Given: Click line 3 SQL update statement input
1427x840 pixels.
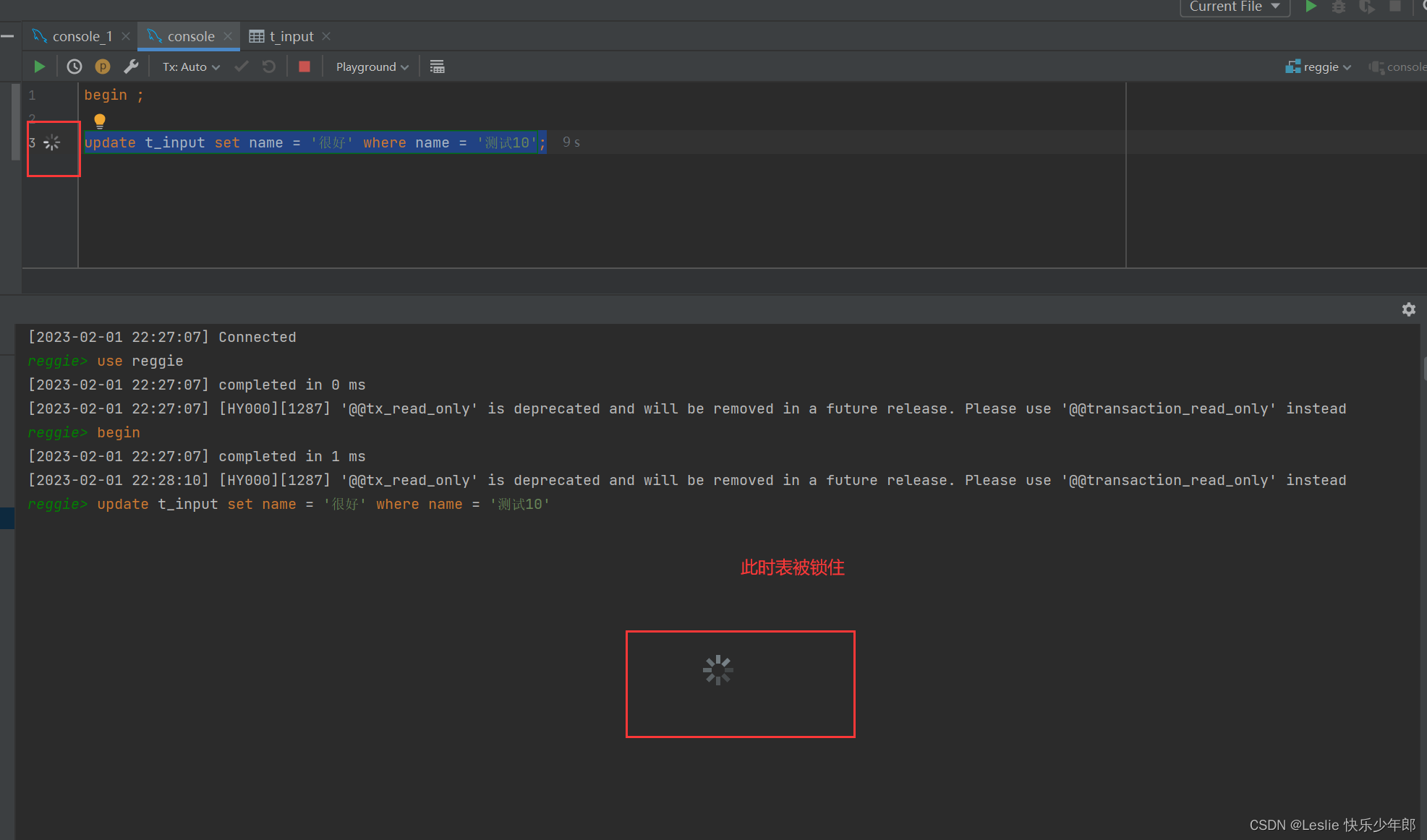Looking at the screenshot, I should 314,142.
